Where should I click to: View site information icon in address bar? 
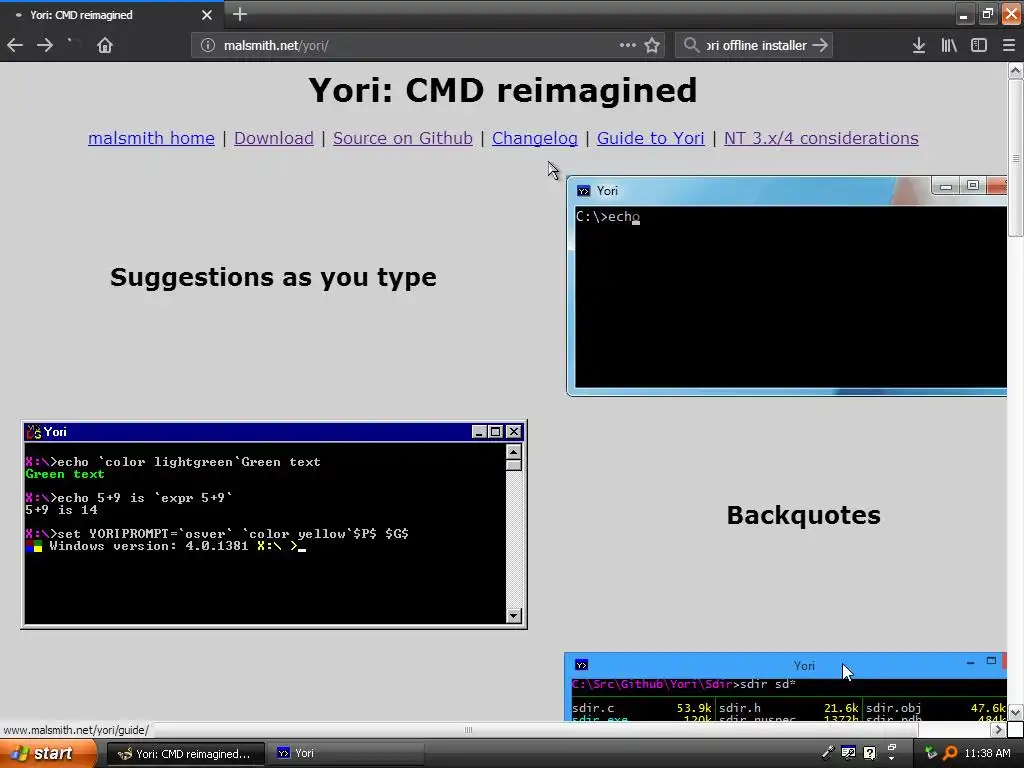pos(208,45)
